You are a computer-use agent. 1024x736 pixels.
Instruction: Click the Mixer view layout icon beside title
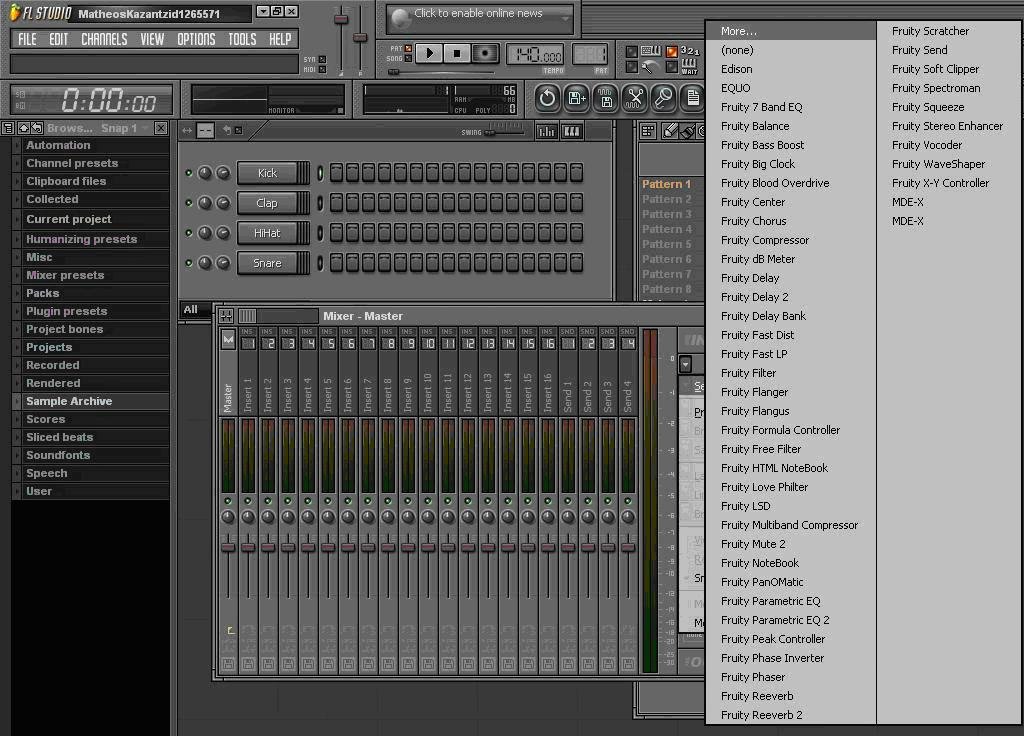tap(247, 316)
